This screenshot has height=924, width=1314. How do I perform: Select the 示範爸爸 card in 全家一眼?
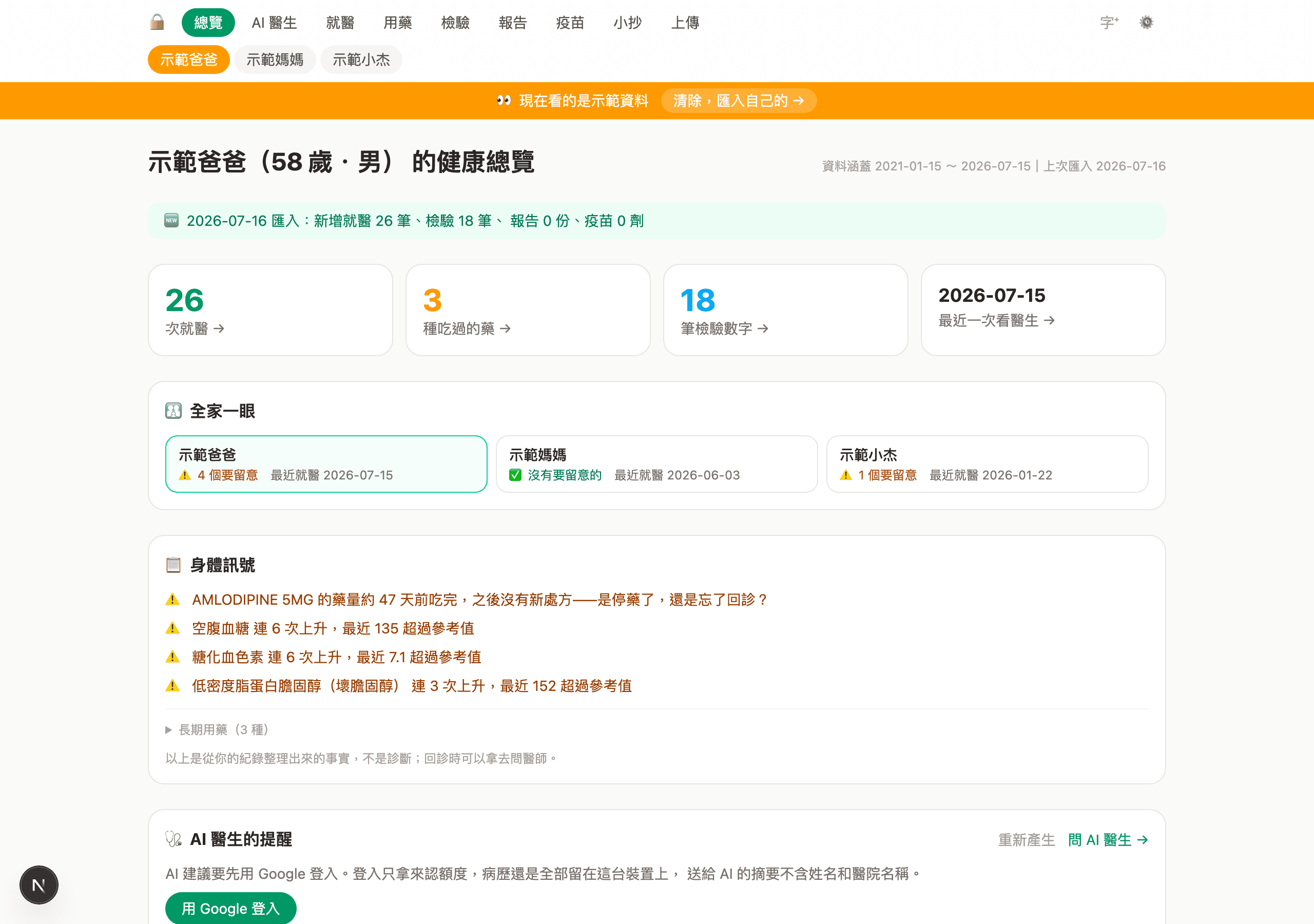(x=326, y=464)
